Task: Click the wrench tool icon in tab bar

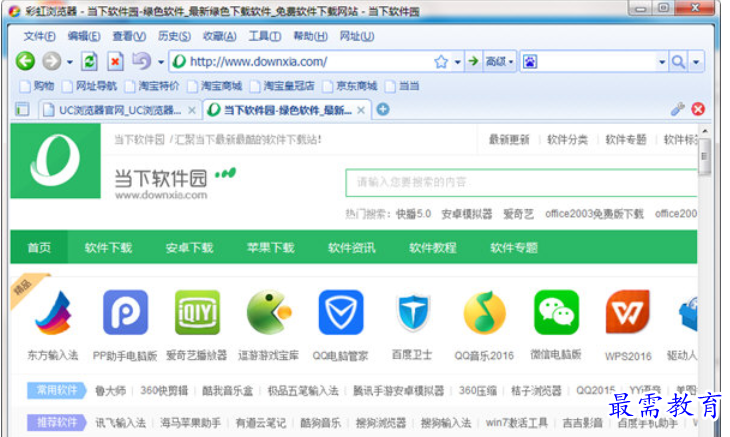Action: (x=677, y=109)
